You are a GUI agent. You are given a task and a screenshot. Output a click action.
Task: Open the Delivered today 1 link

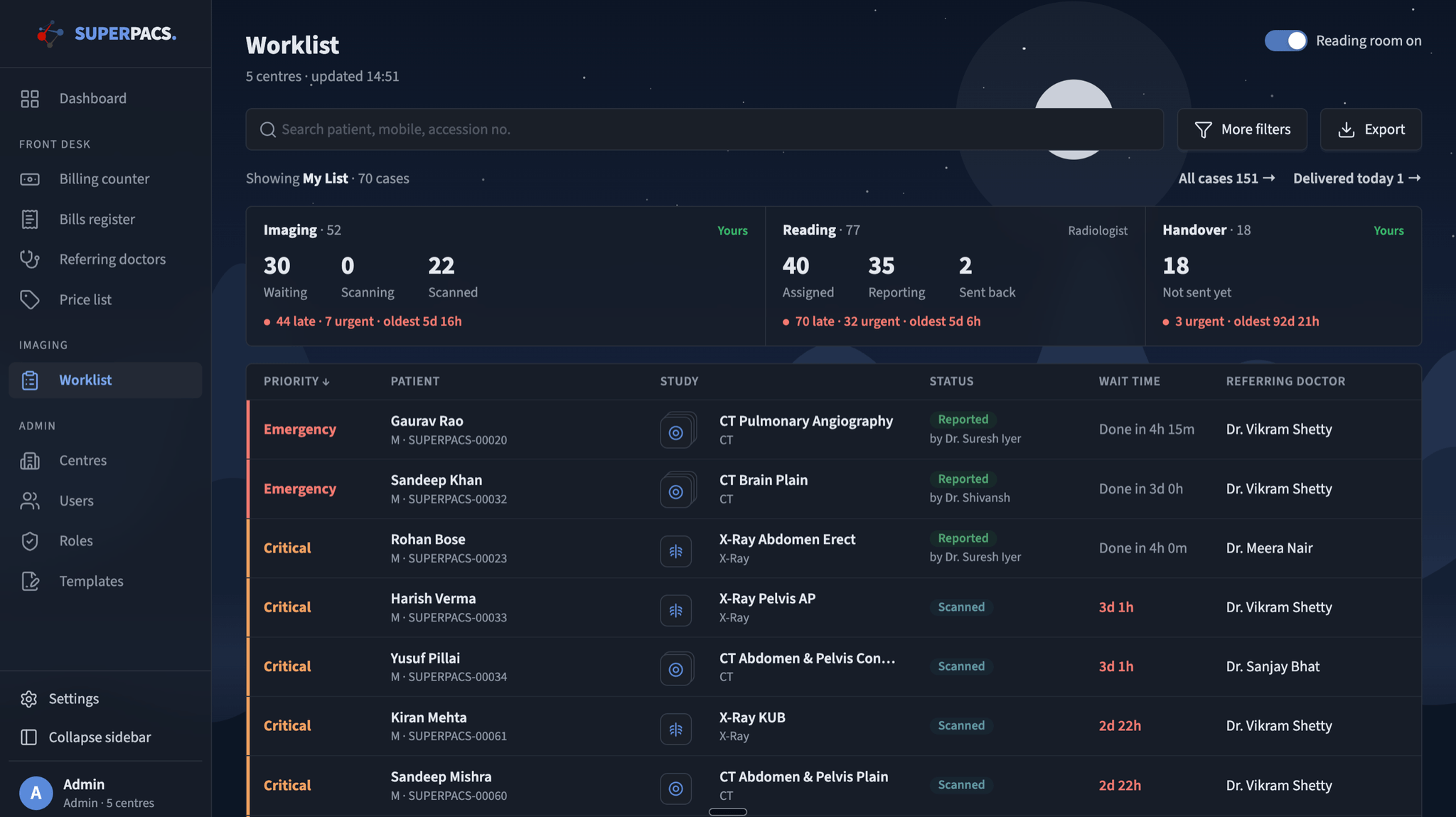click(x=1356, y=178)
